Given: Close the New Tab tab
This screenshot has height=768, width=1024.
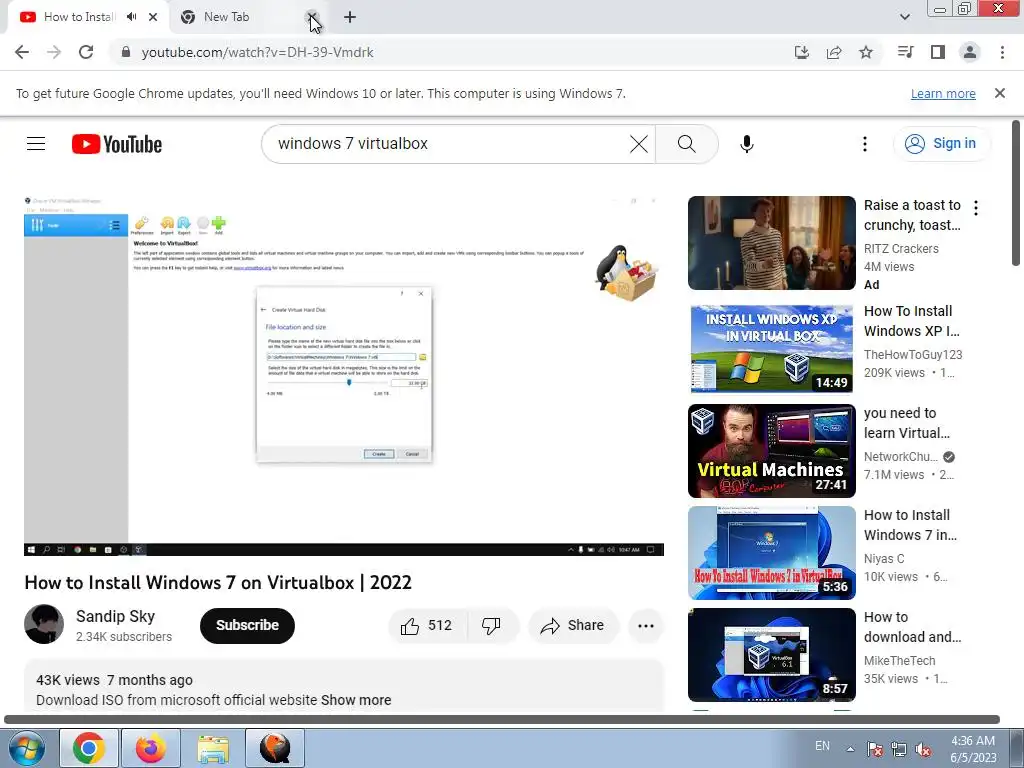Looking at the screenshot, I should click(x=312, y=17).
